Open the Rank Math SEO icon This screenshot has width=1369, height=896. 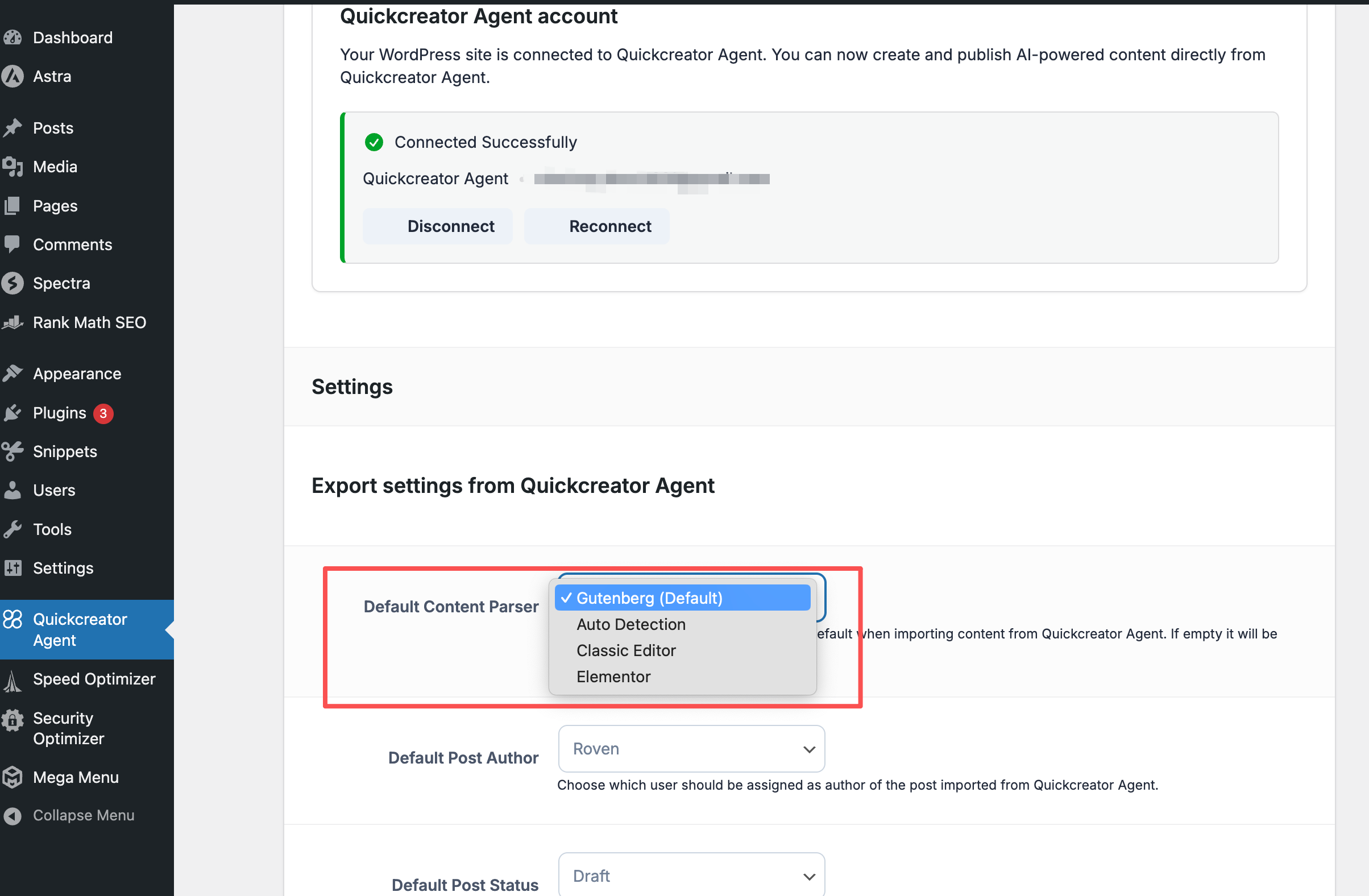(14, 322)
